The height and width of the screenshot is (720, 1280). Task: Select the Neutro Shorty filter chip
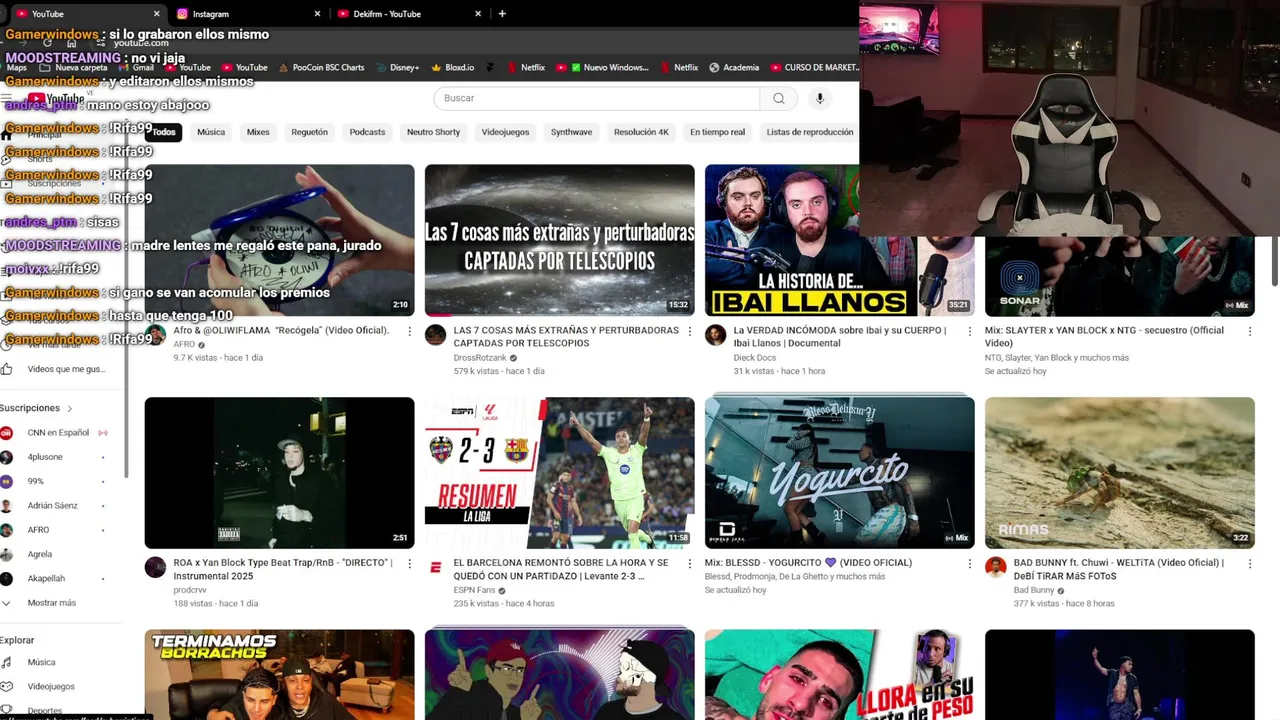(433, 132)
